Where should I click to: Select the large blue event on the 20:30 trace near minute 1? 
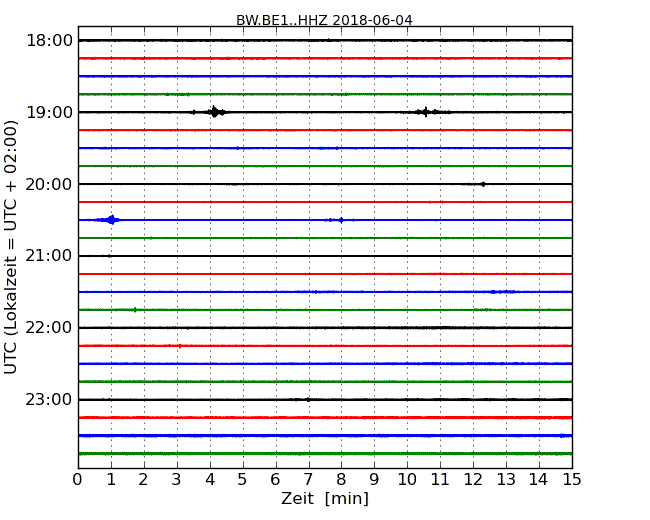111,220
